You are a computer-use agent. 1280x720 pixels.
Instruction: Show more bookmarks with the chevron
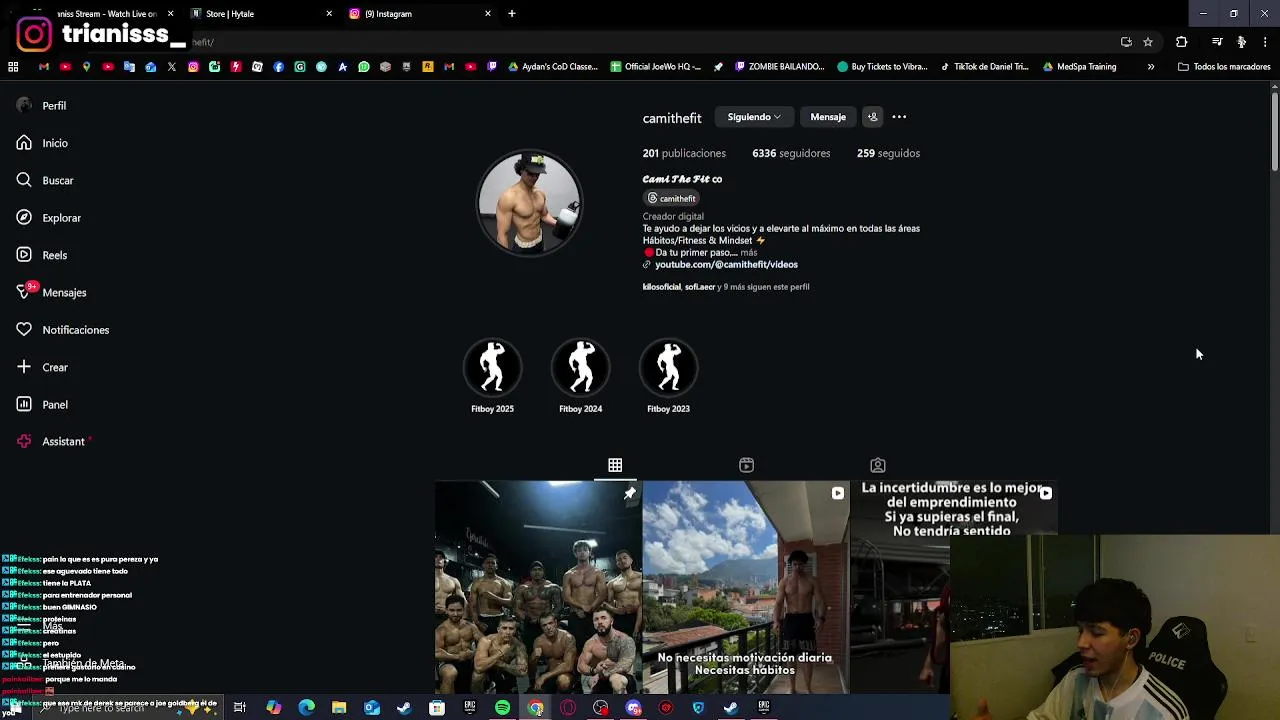click(1150, 67)
